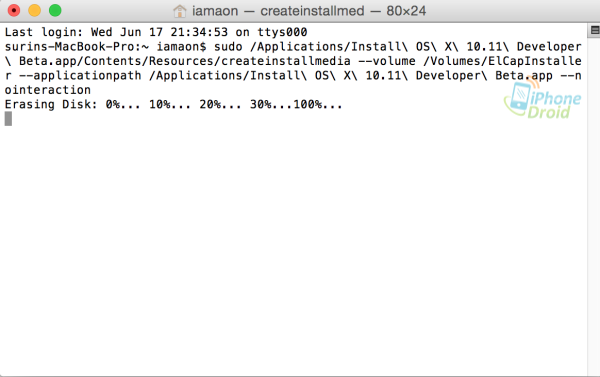The width and height of the screenshot is (600, 377).
Task: Click the "/Volumes/ElCapInstalle" path text
Action: 502,61
